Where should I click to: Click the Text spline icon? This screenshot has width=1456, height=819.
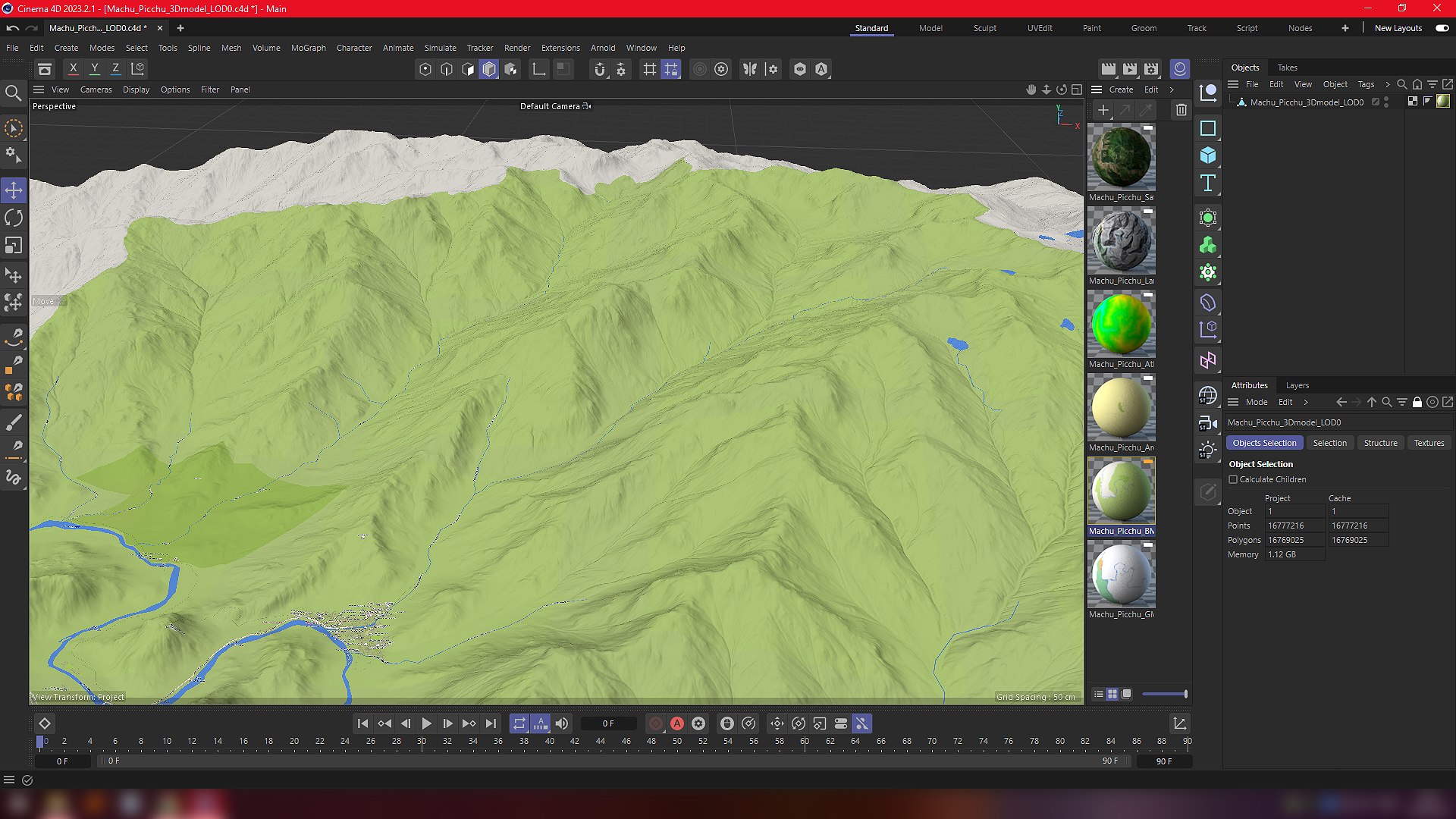pyautogui.click(x=1208, y=183)
